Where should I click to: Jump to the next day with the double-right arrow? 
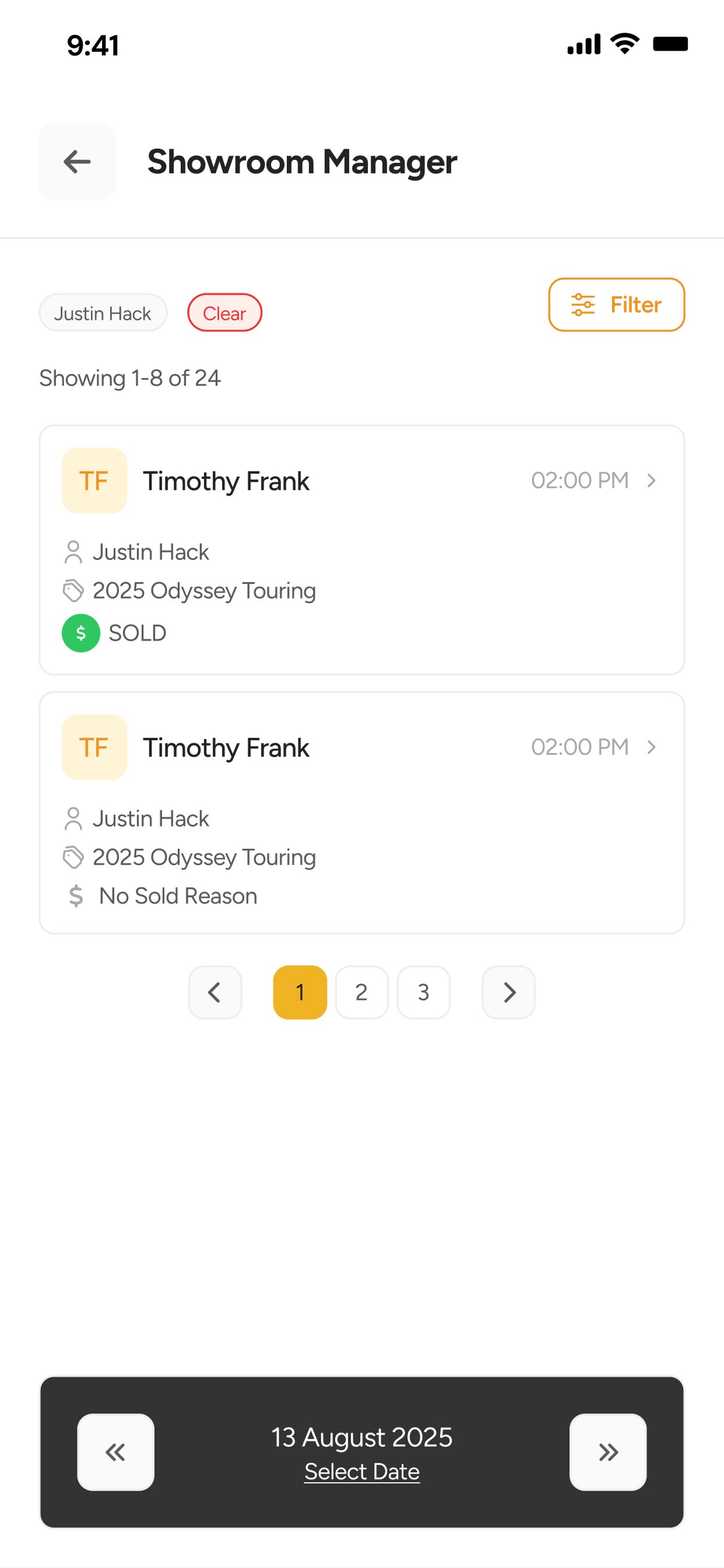pos(608,1452)
